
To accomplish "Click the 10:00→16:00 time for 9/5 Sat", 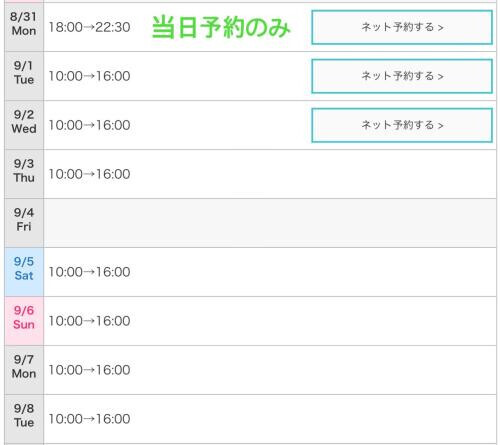I will click(89, 272).
